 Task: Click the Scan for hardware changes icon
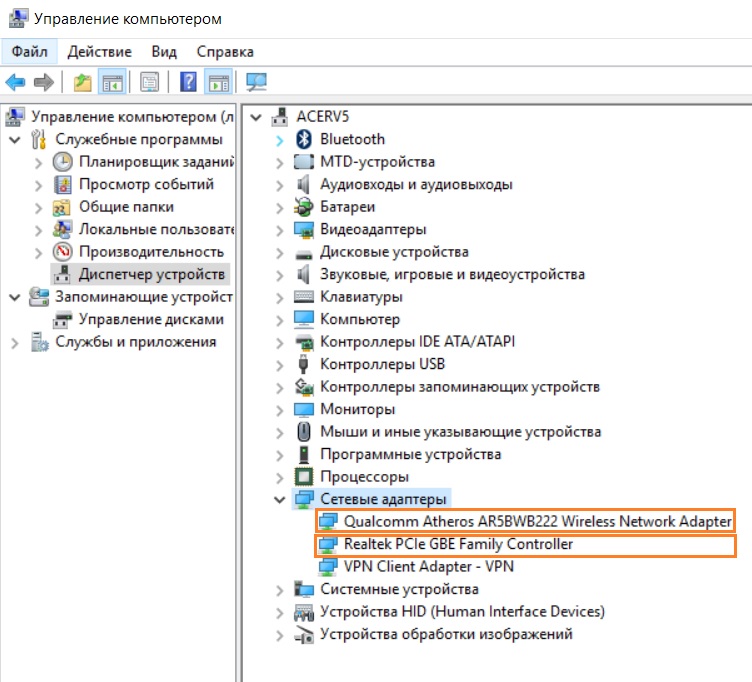pos(256,82)
